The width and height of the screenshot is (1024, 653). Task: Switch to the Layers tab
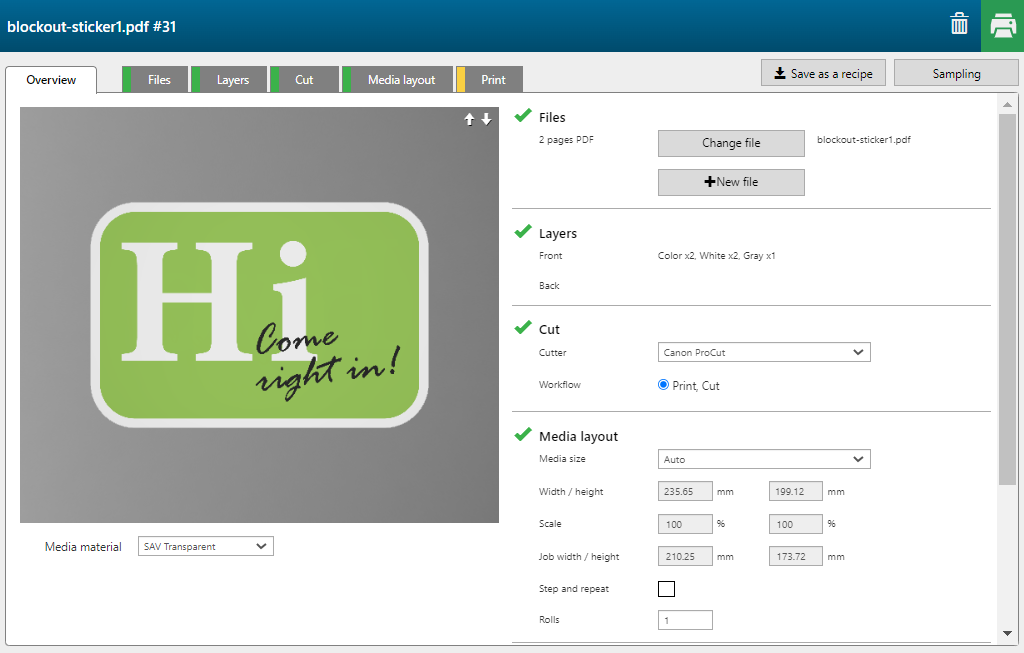(x=232, y=80)
